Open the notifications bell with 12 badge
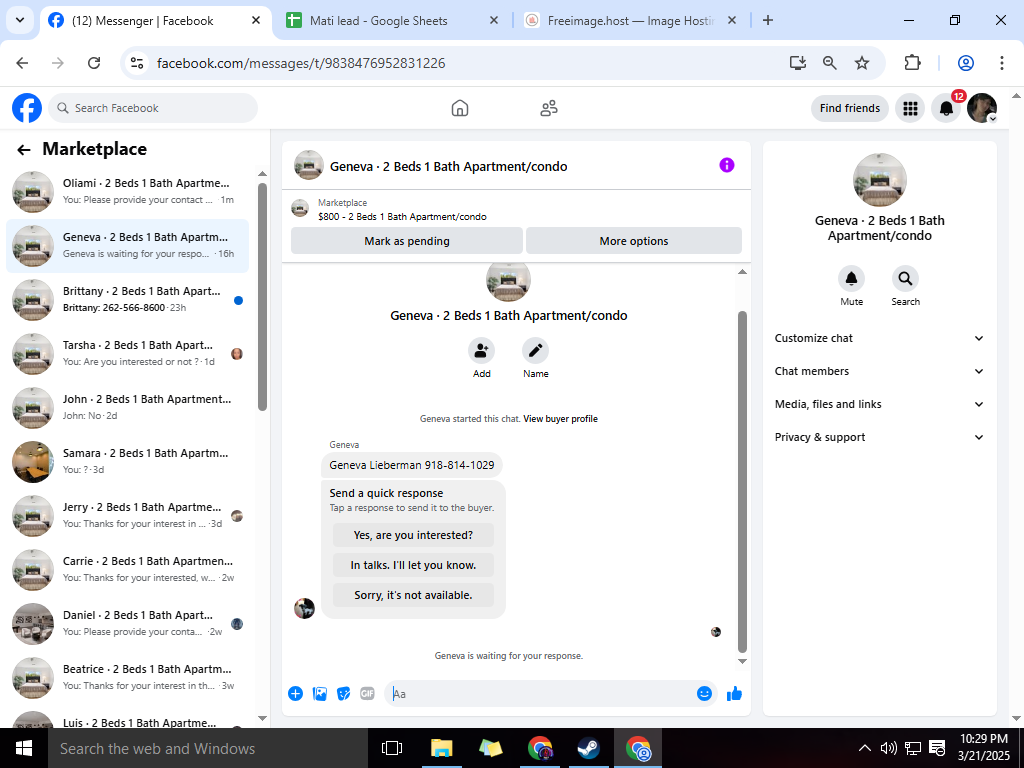Screen dimensions: 1024x768 coord(946,108)
